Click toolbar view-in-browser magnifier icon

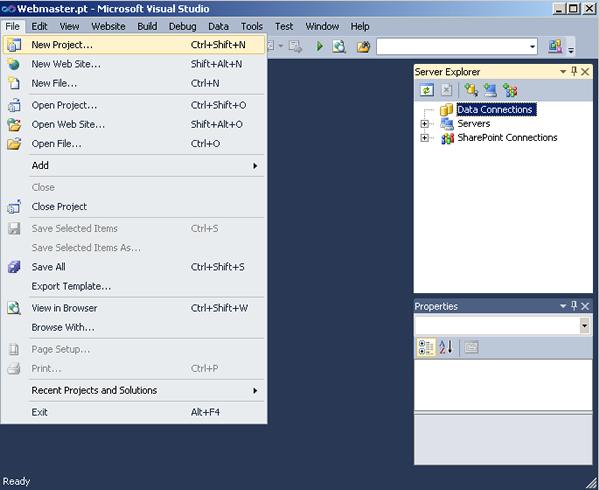pyautogui.click(x=339, y=47)
